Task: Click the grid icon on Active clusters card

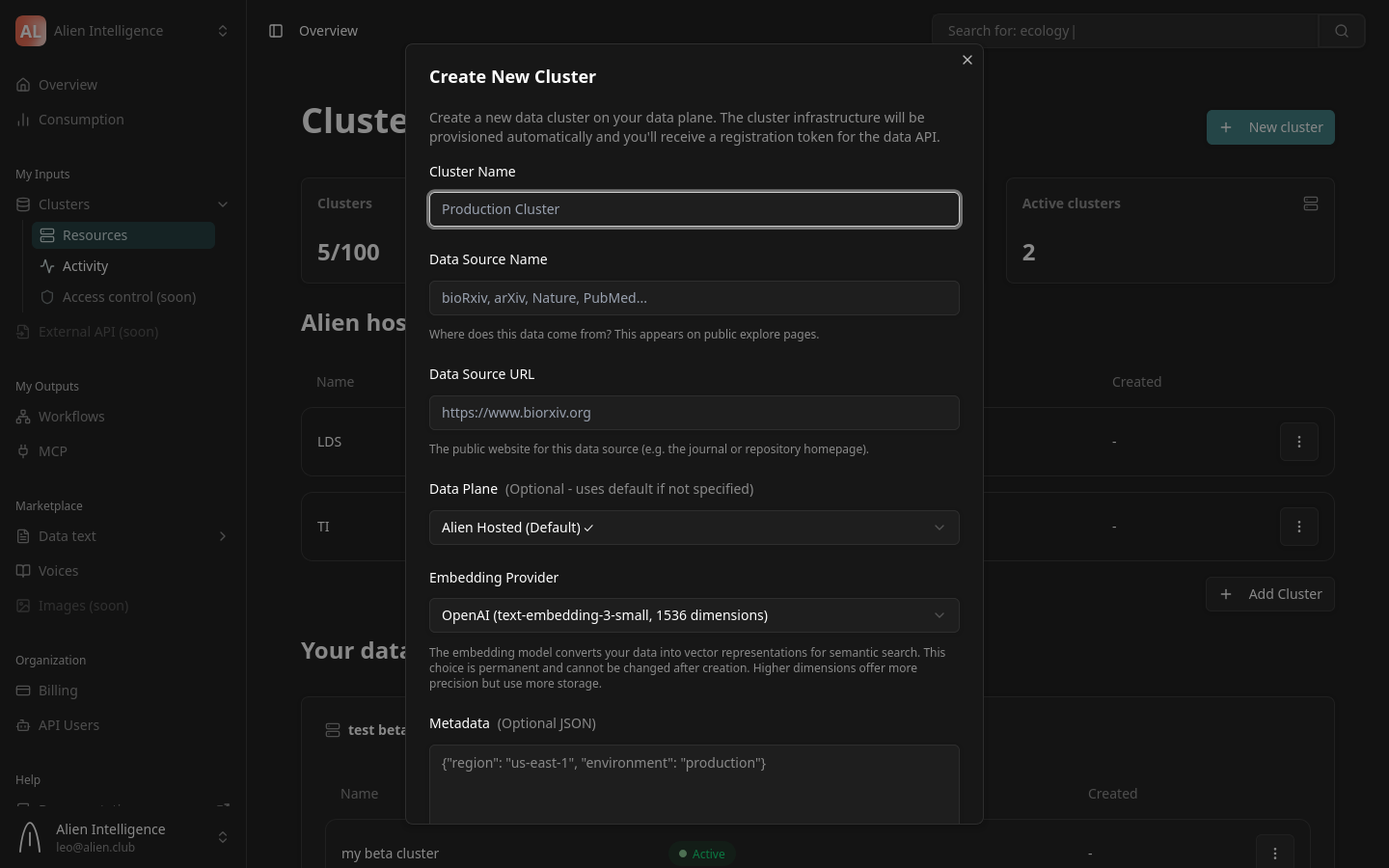Action: pos(1311,203)
